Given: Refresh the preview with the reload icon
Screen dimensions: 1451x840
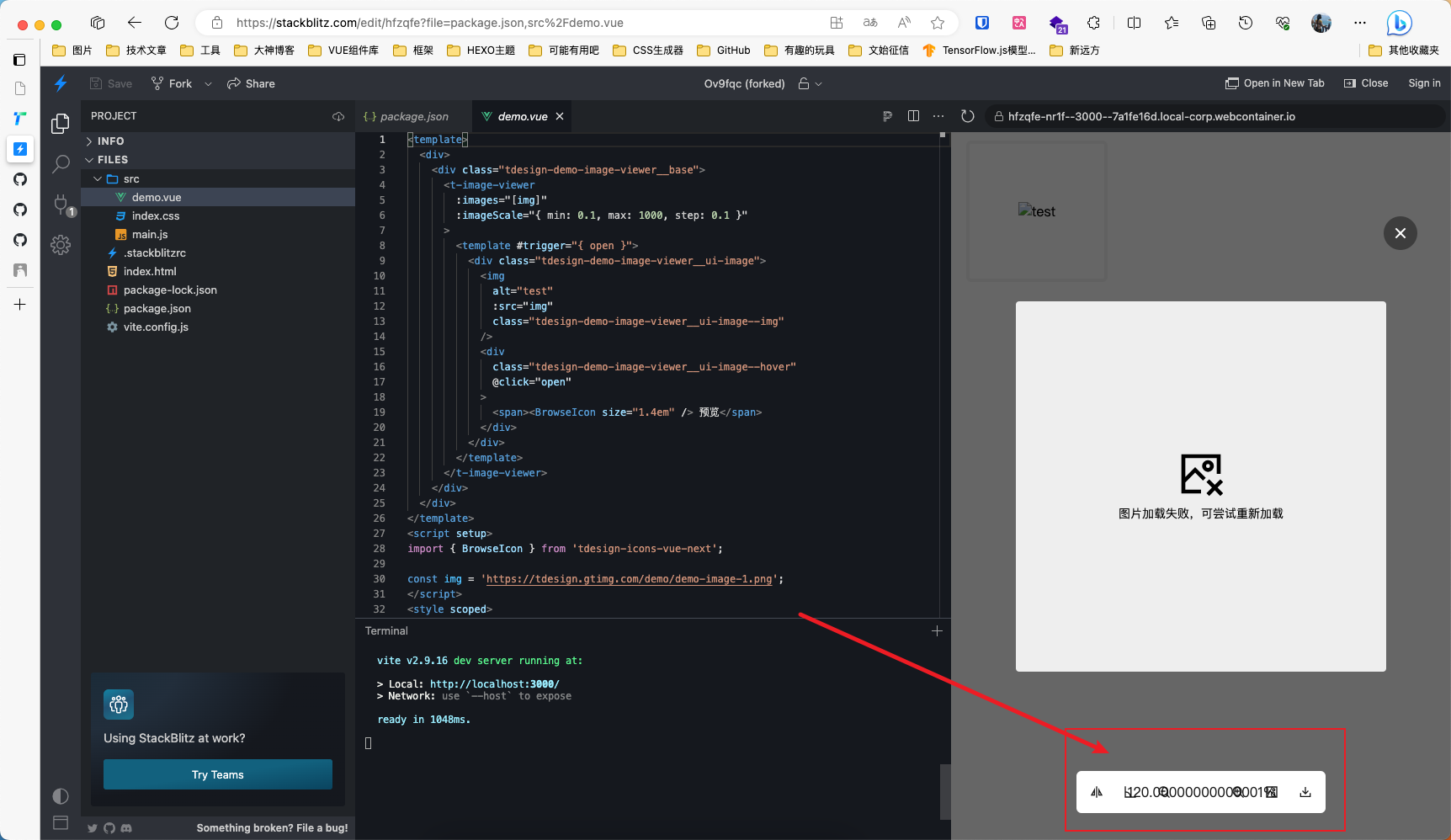Looking at the screenshot, I should (x=967, y=116).
